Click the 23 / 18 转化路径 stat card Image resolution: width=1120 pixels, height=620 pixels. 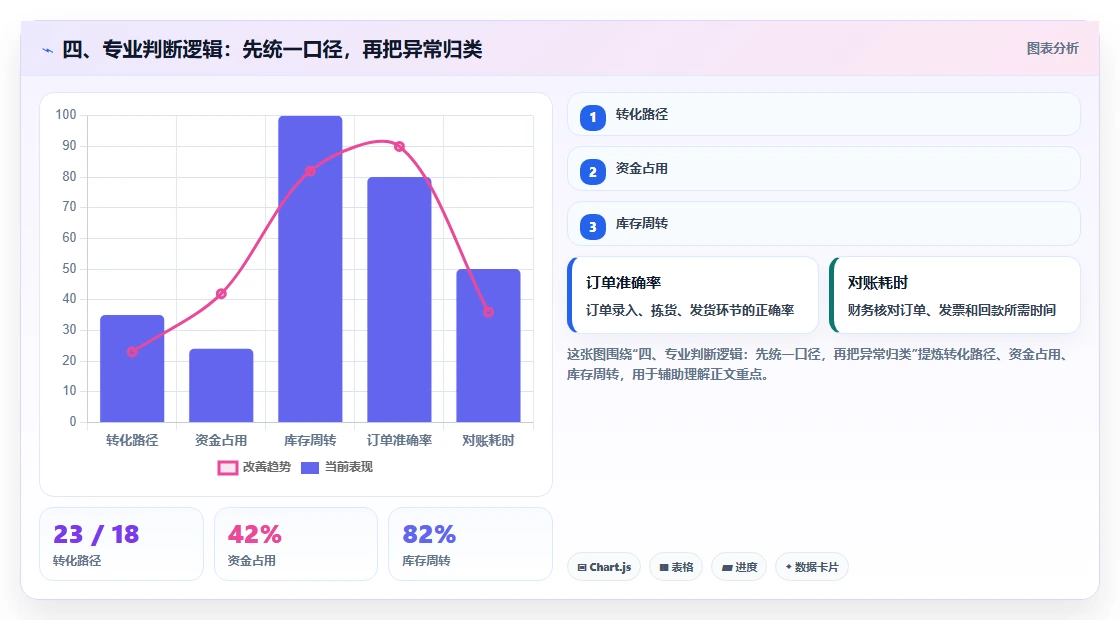(x=121, y=544)
